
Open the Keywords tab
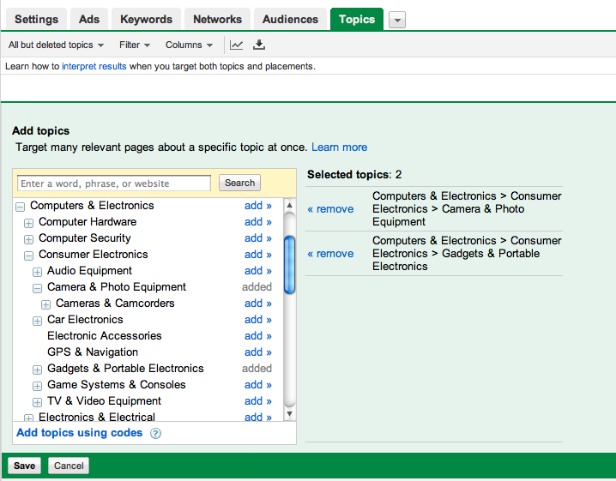[146, 19]
